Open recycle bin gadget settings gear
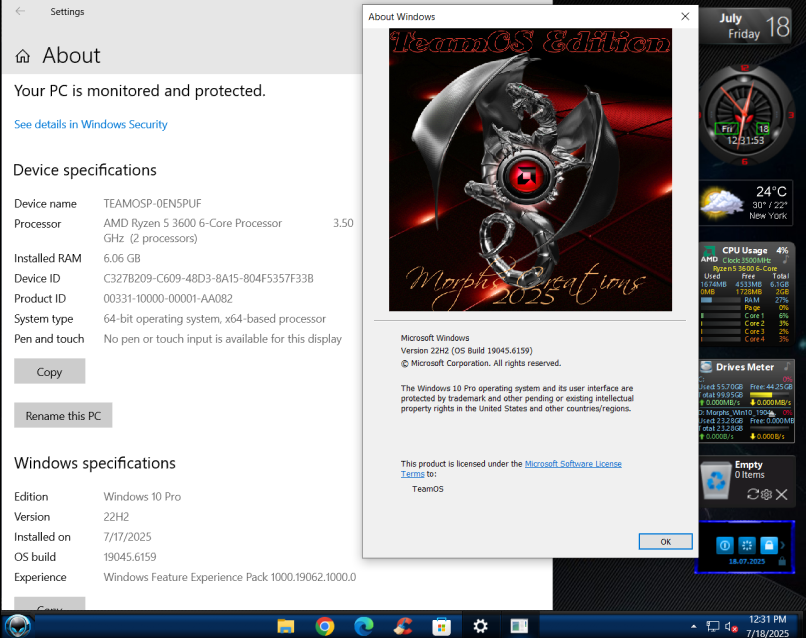Viewport: 806px width, 638px height. [766, 494]
